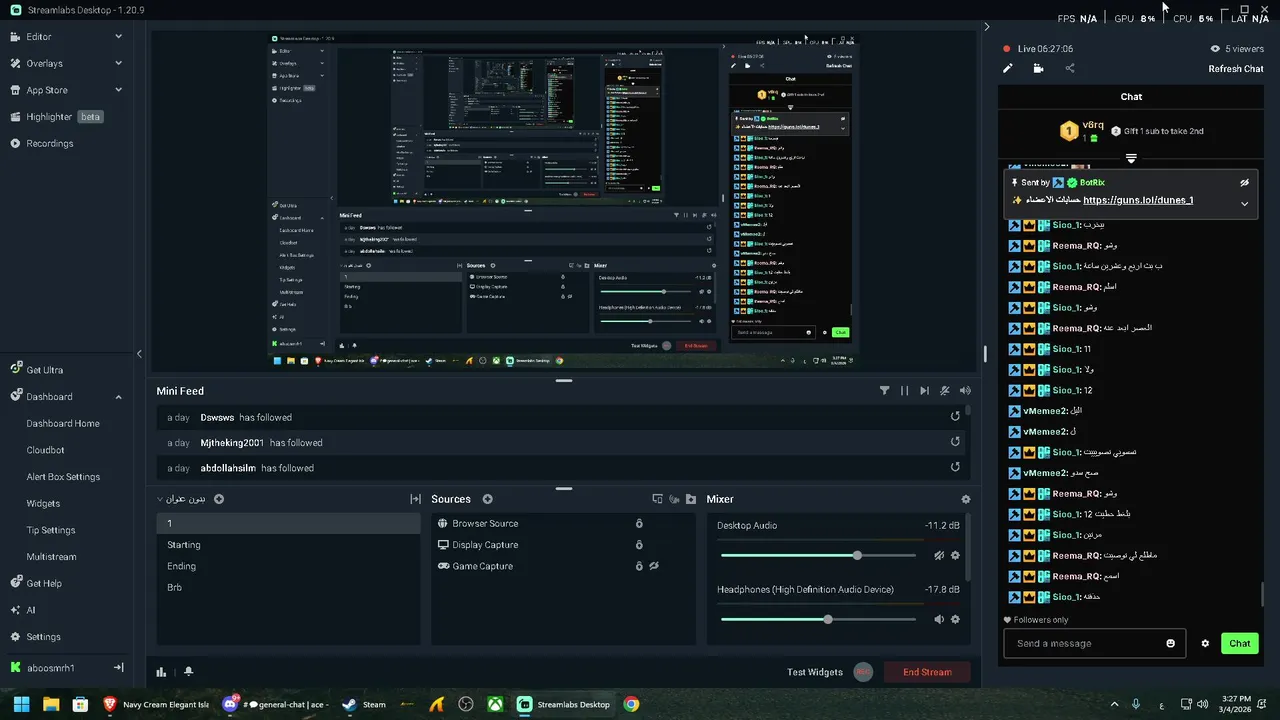The image size is (1280, 720).
Task: Add a new scene with plus icon
Action: pyautogui.click(x=219, y=499)
